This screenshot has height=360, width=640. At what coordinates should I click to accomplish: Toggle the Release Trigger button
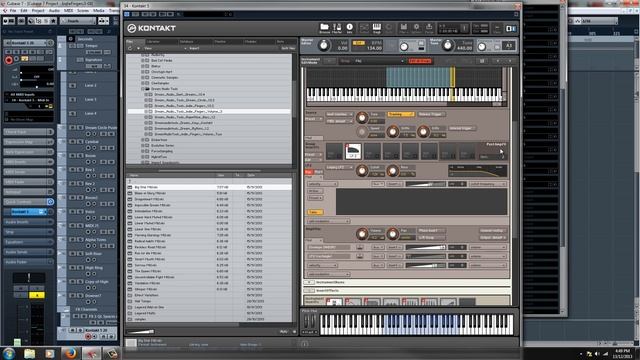coord(431,114)
